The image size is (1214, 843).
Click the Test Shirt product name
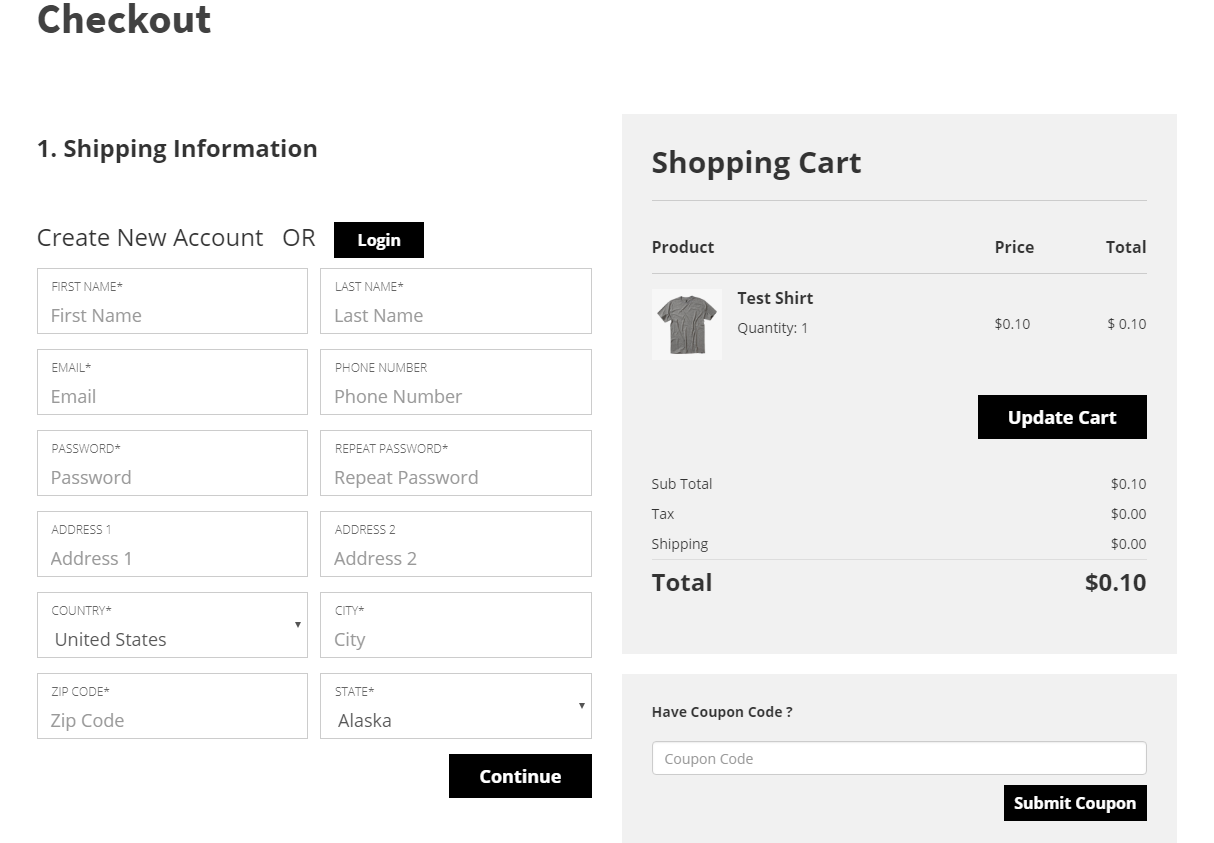tap(775, 298)
